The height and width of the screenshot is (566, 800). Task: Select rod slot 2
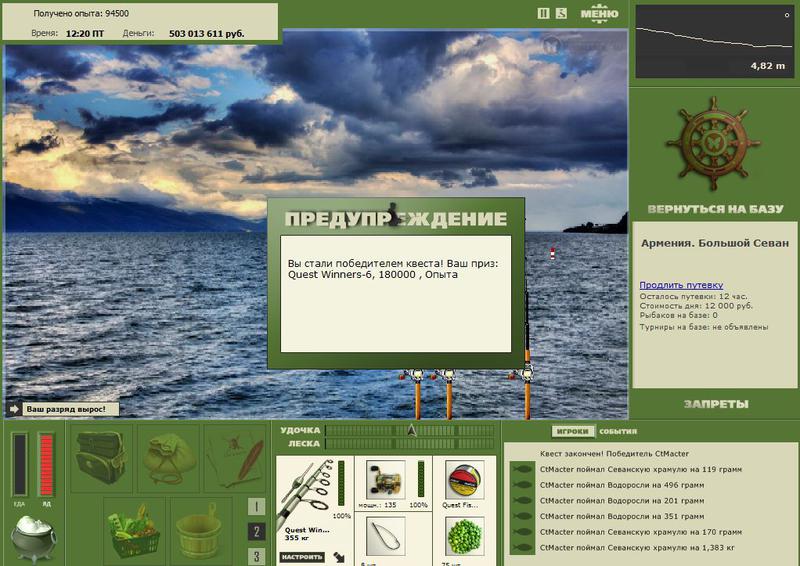point(256,532)
